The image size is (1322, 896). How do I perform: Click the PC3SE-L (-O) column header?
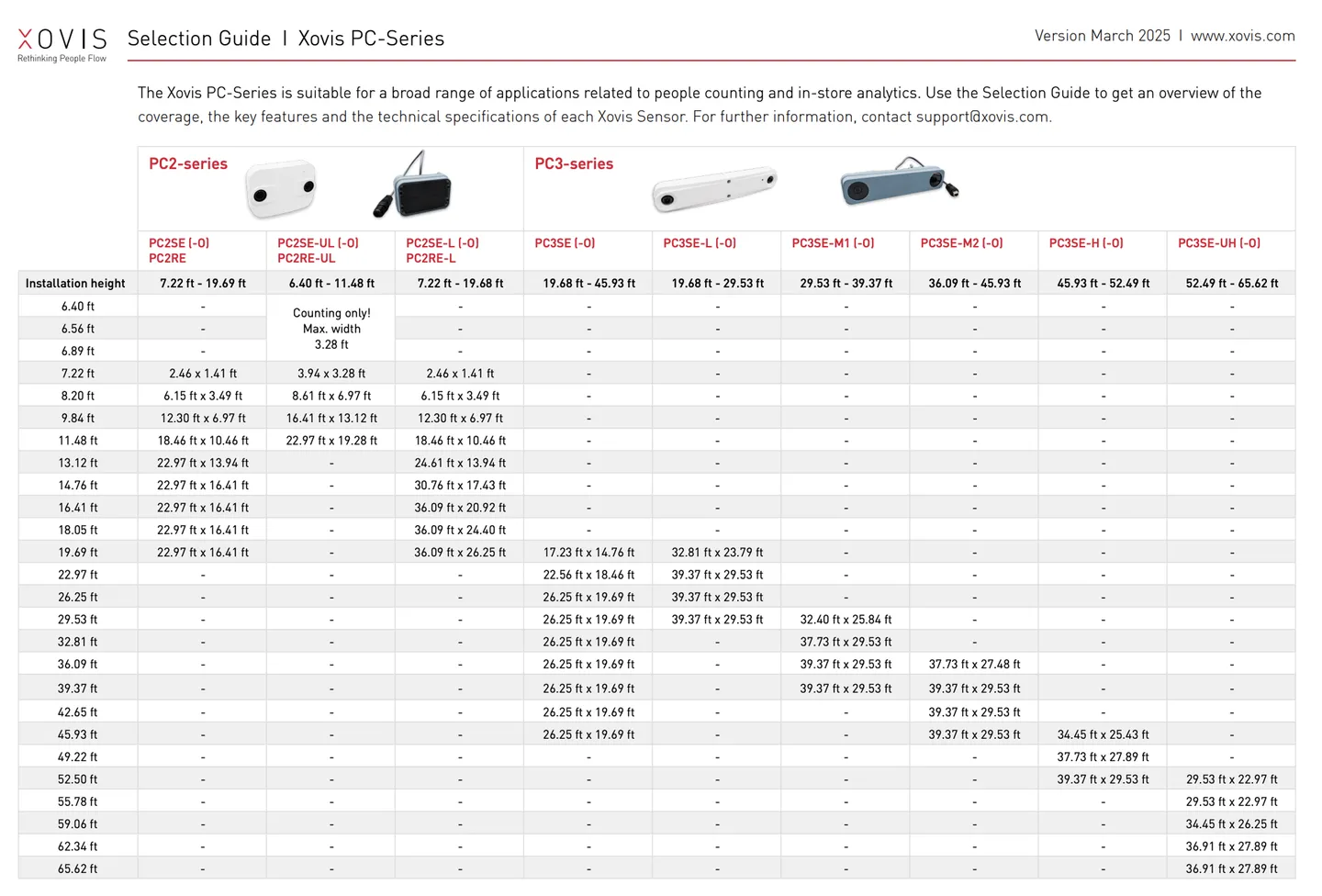coord(700,243)
